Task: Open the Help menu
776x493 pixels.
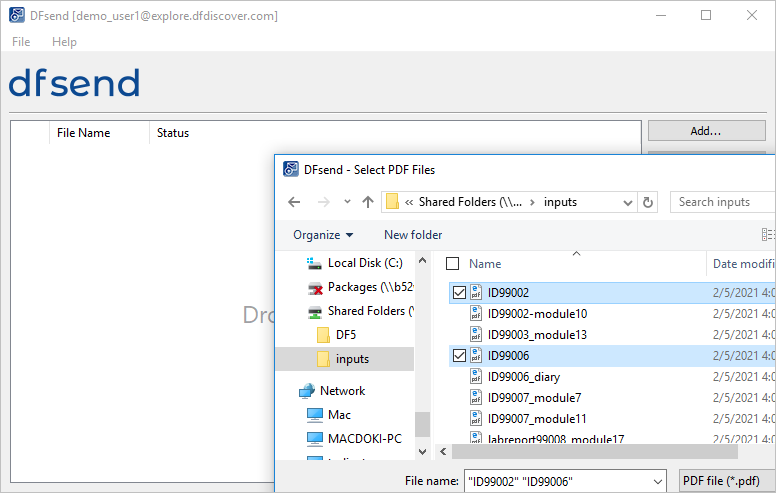Action: 64,42
